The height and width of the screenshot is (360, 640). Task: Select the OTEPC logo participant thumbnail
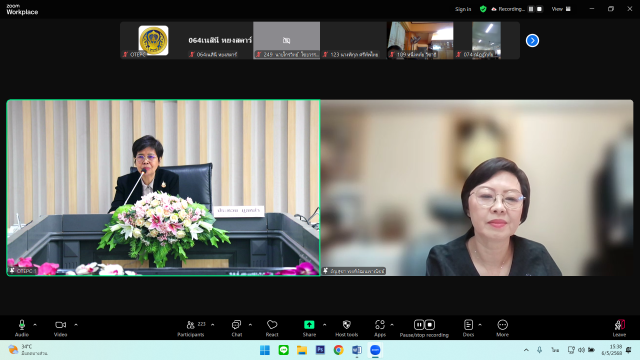coord(153,40)
